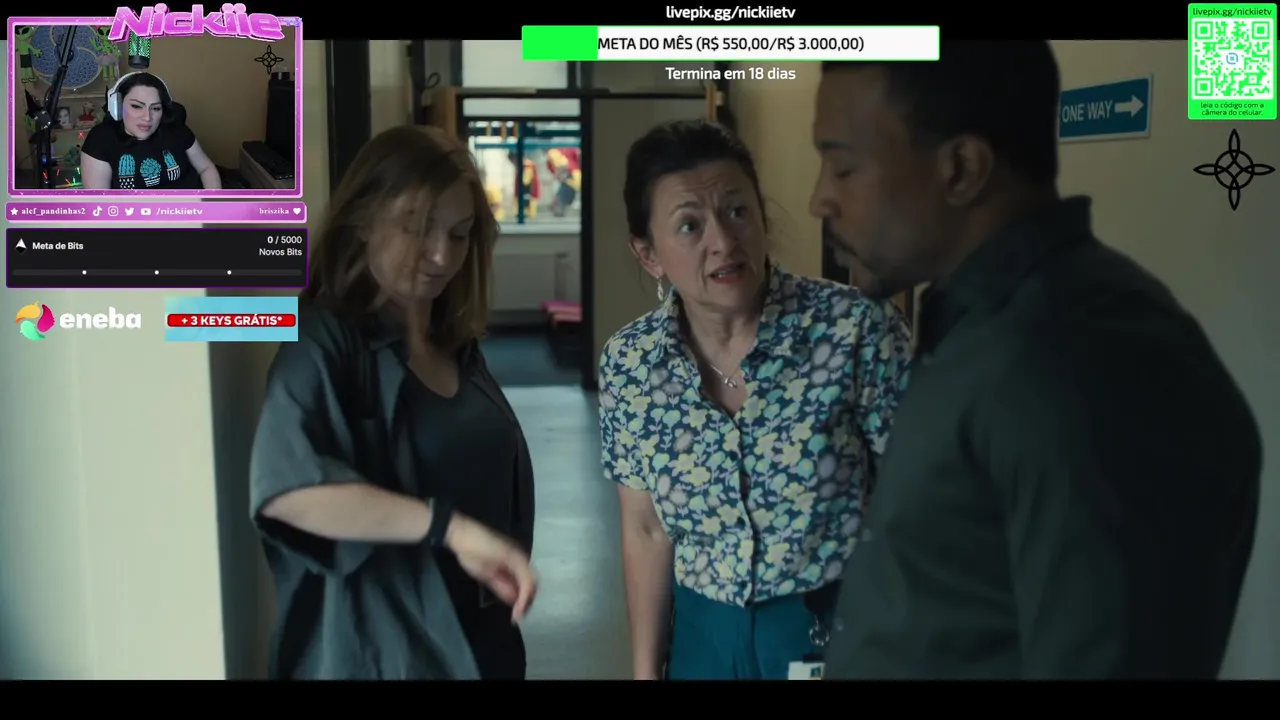
Task: Click the 'ONE WAY' sign in the video
Action: click(x=1104, y=109)
